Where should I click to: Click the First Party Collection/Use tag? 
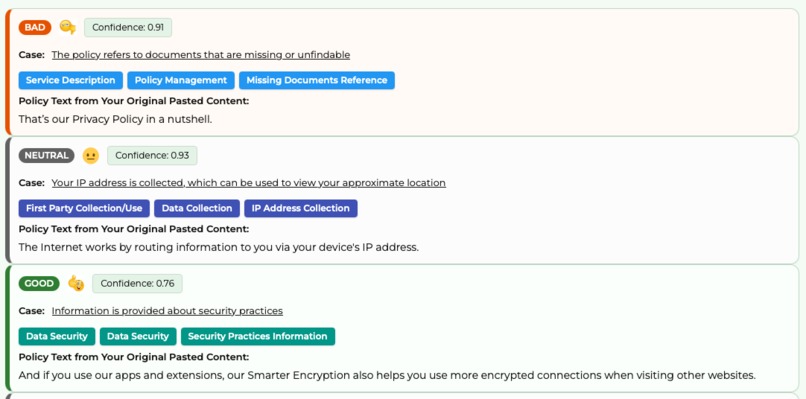pos(84,208)
